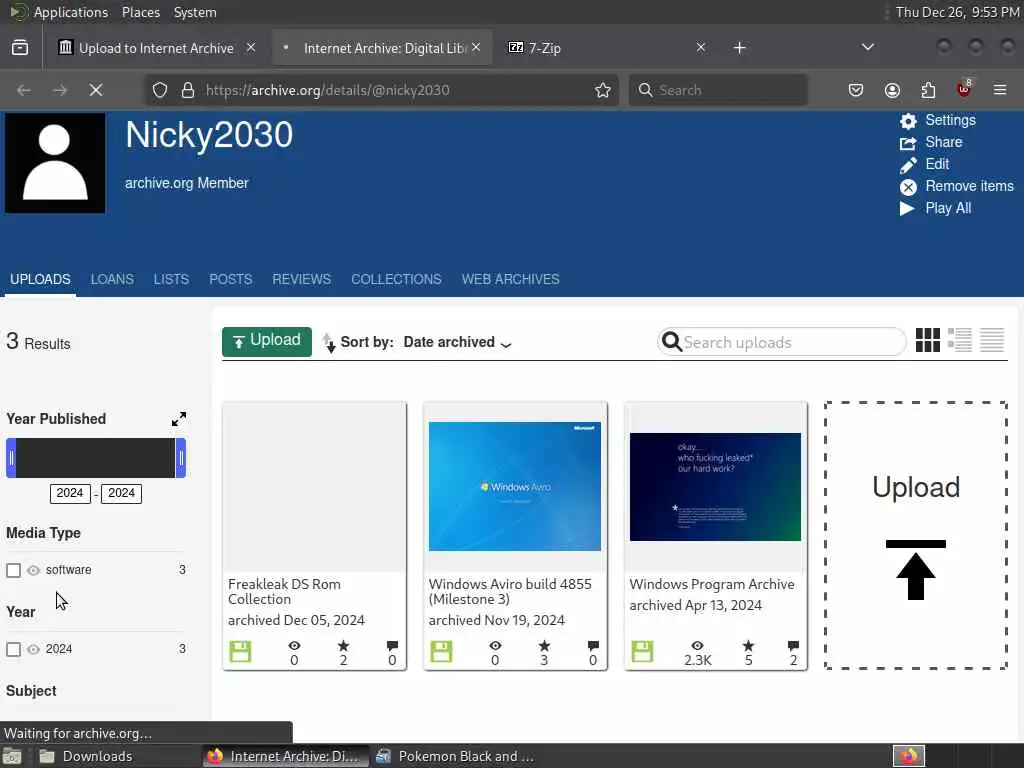Image resolution: width=1024 pixels, height=768 pixels.
Task: Open the Windows Program Archive title link
Action: (712, 584)
